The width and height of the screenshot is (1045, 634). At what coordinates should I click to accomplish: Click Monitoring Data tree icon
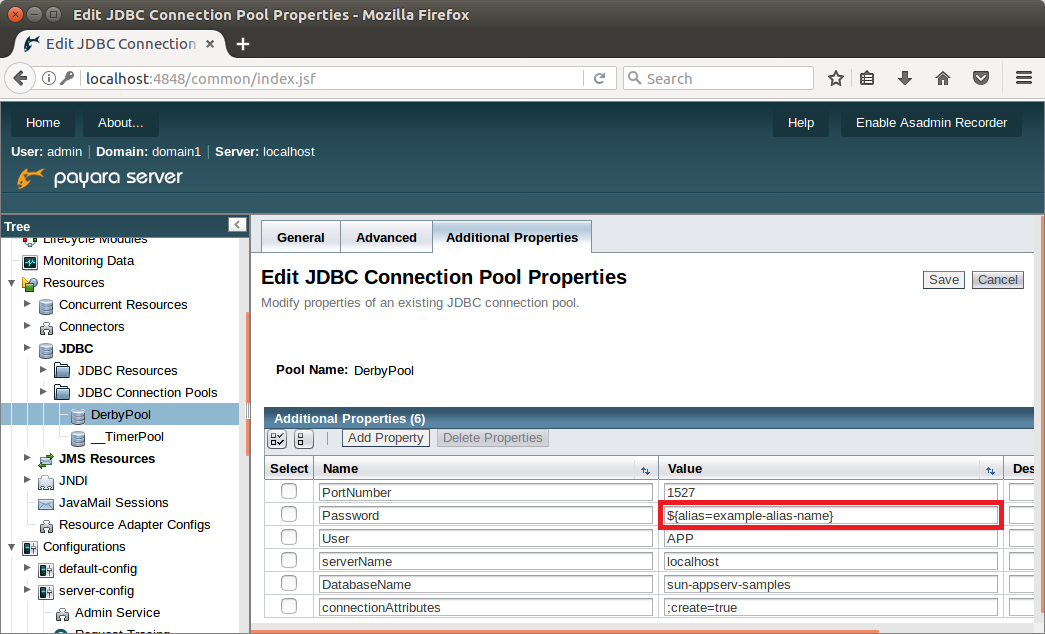point(30,262)
